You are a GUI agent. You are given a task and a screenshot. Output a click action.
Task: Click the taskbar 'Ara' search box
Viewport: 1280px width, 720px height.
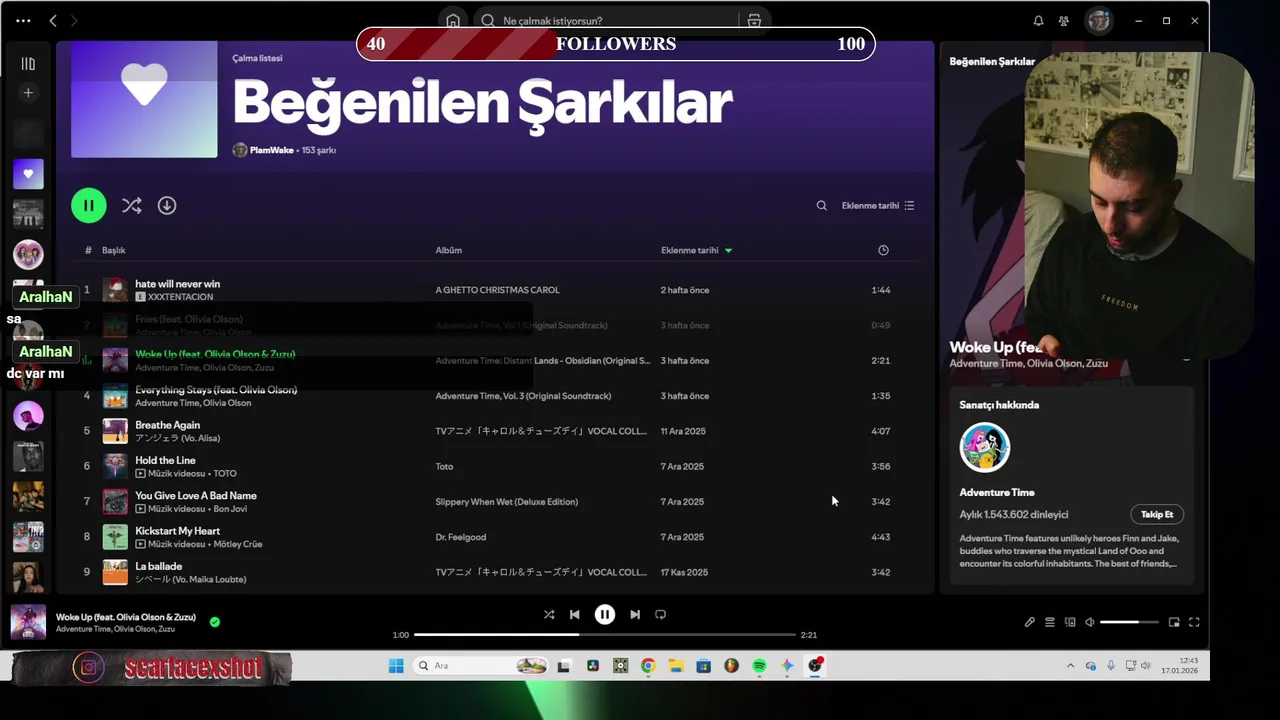[482, 666]
